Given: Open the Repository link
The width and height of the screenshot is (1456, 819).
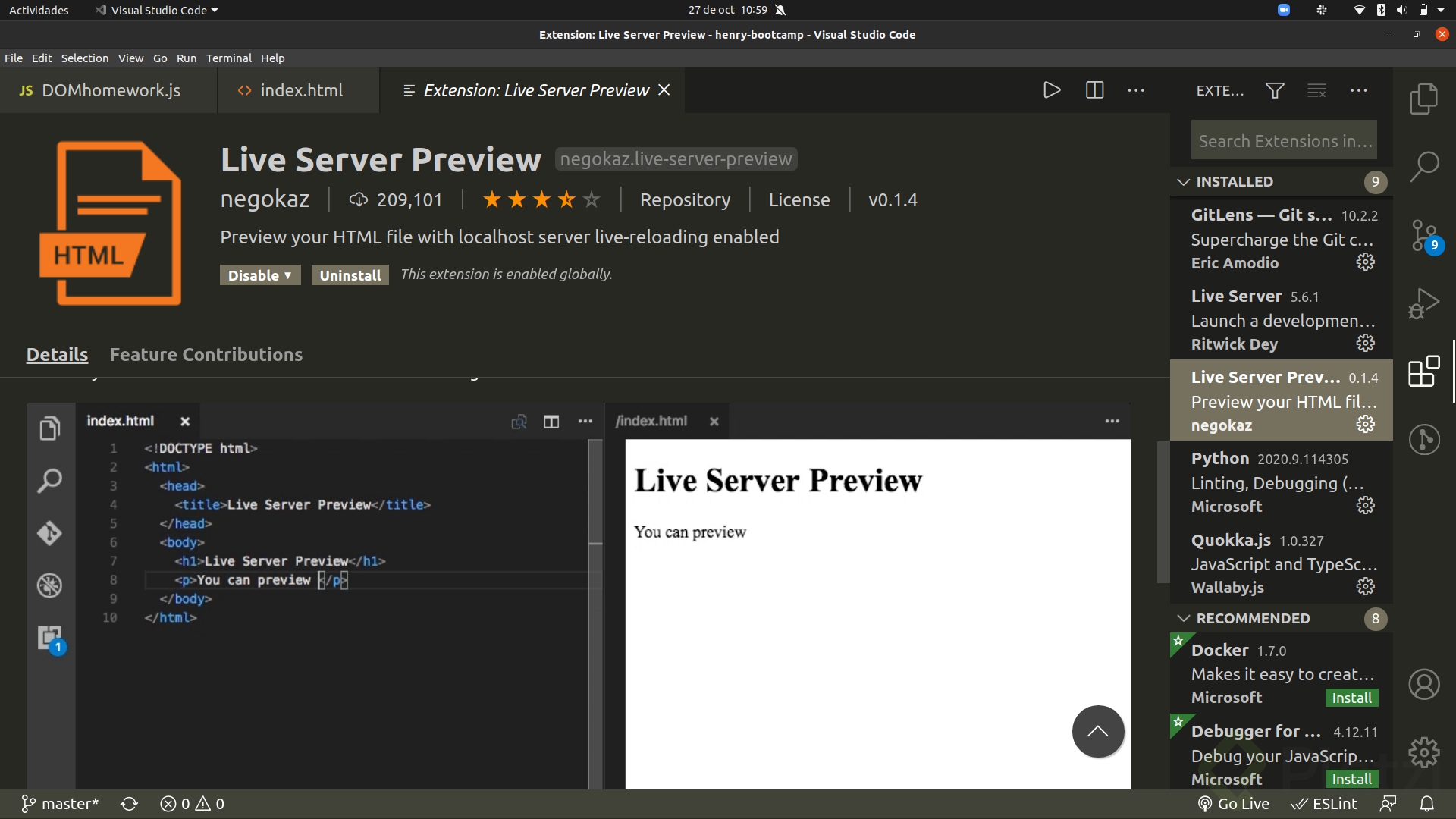Looking at the screenshot, I should coord(685,200).
